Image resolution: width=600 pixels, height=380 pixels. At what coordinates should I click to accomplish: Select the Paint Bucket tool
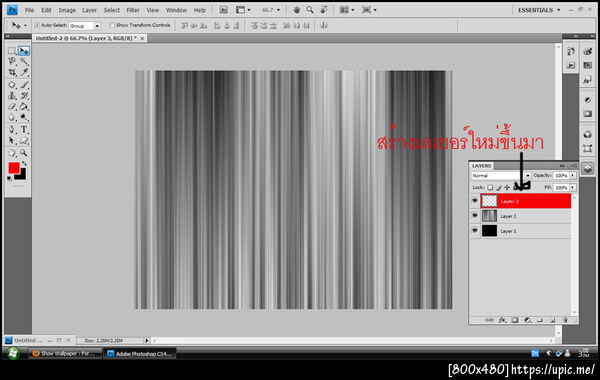tap(24, 106)
